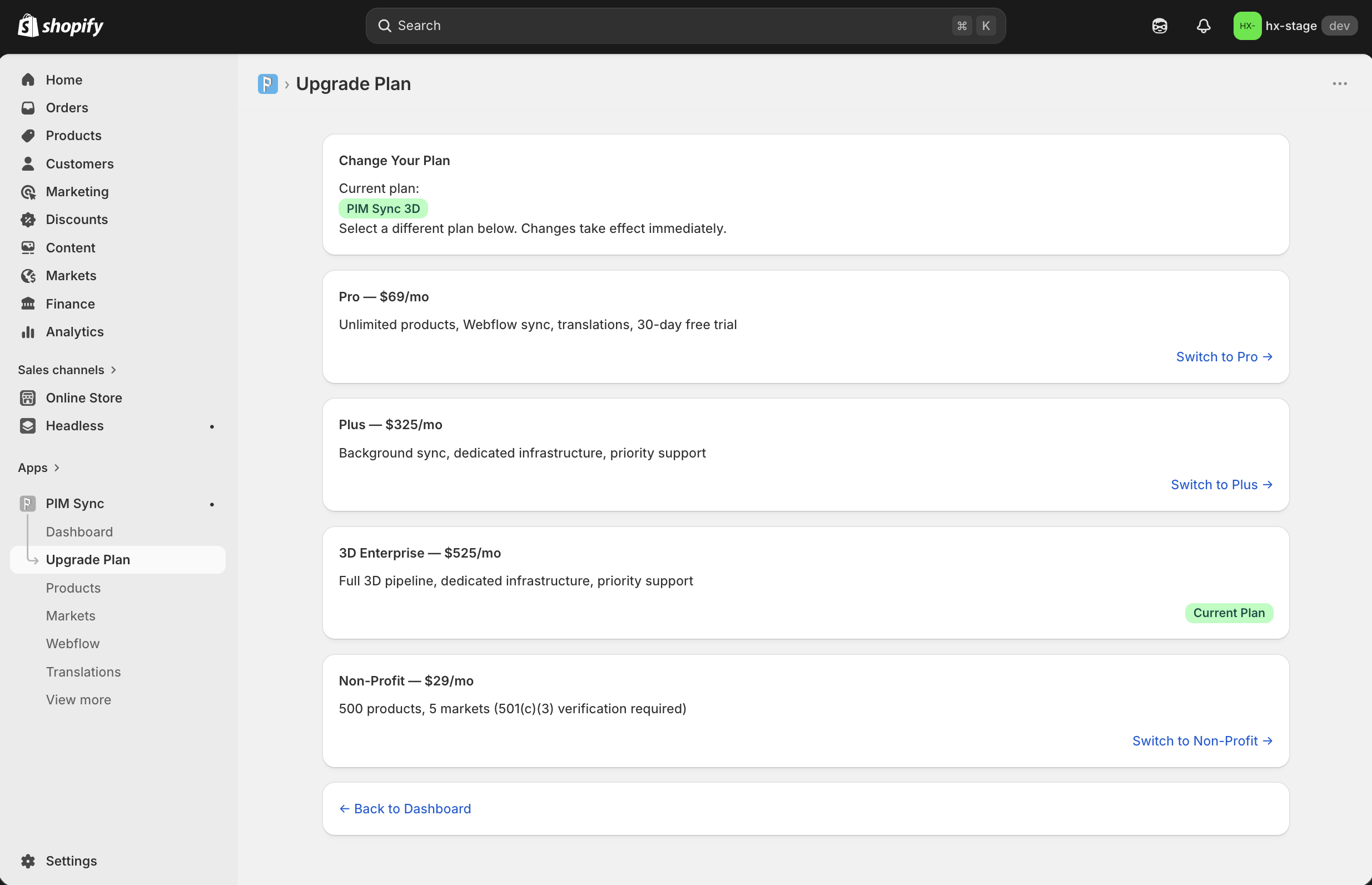Click the search magnifier icon

[x=384, y=26]
